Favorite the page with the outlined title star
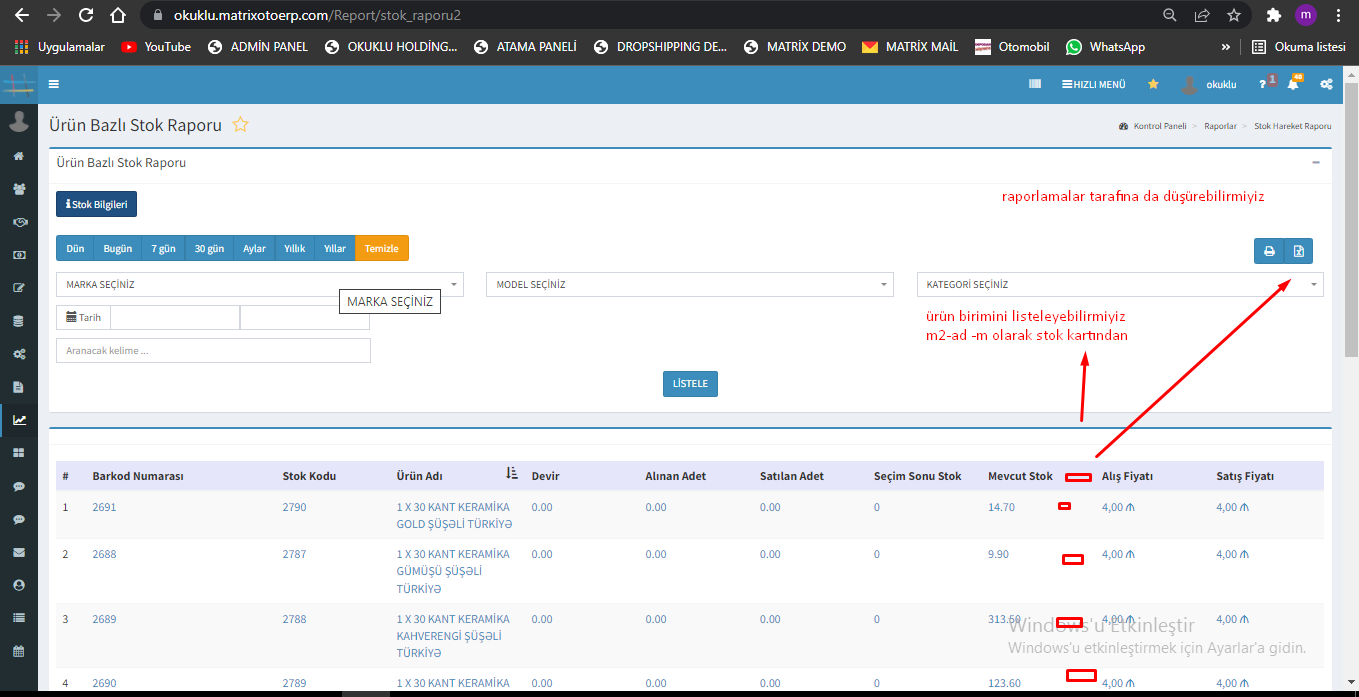Viewport: 1359px width, 697px height. point(240,125)
